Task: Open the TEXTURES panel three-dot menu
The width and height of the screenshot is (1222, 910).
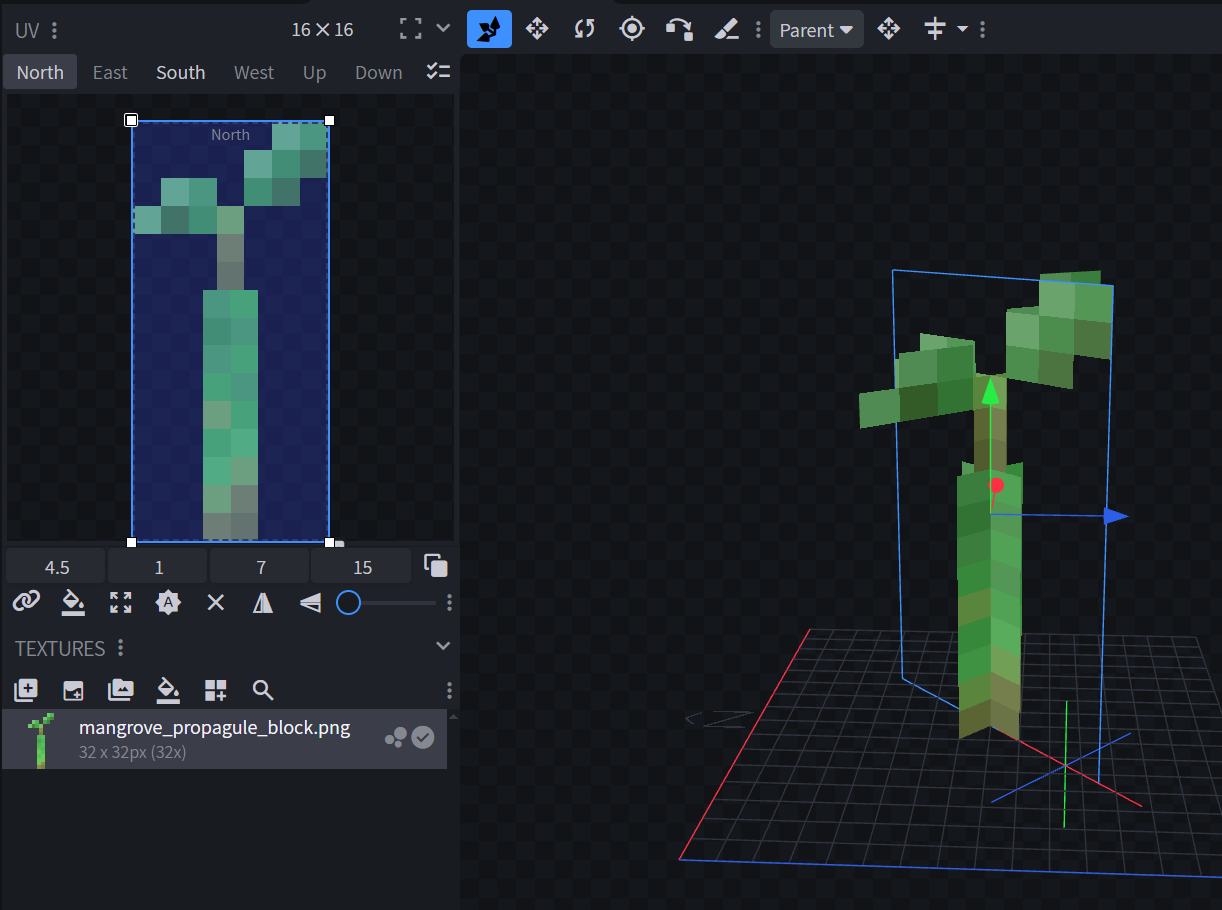Action: tap(120, 648)
